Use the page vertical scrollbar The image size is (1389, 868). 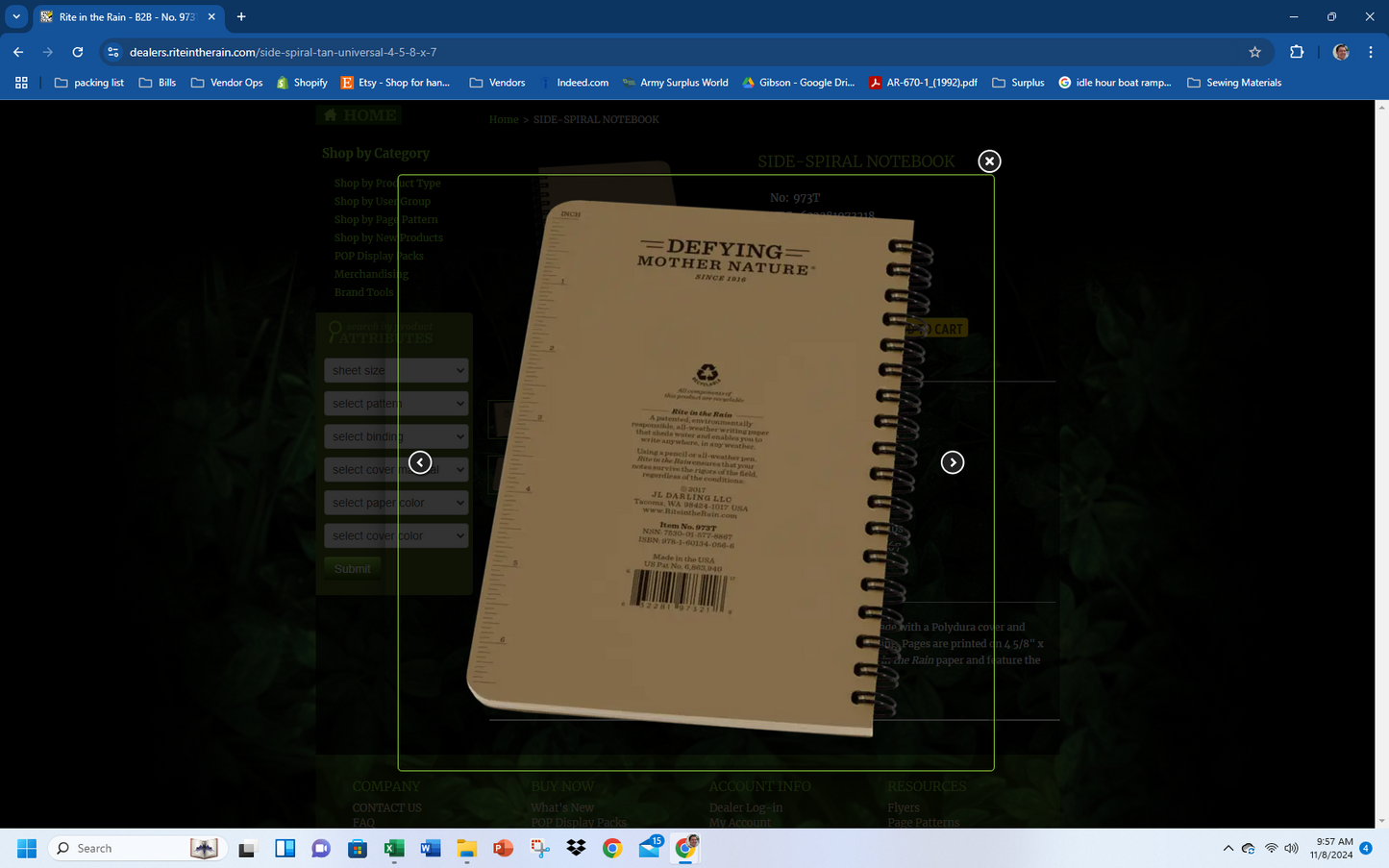coord(1381,463)
